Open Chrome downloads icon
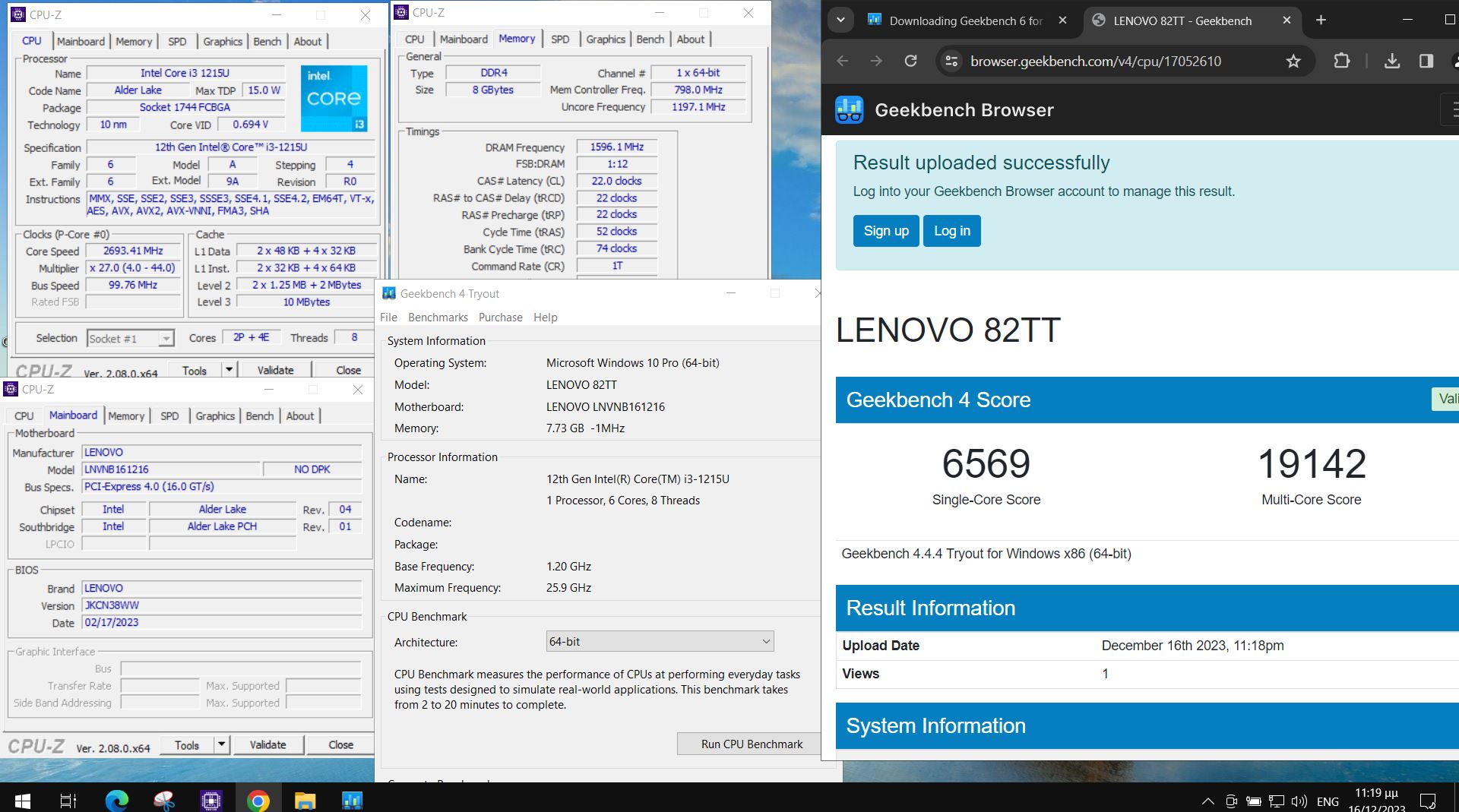The width and height of the screenshot is (1459, 812). tap(1392, 61)
